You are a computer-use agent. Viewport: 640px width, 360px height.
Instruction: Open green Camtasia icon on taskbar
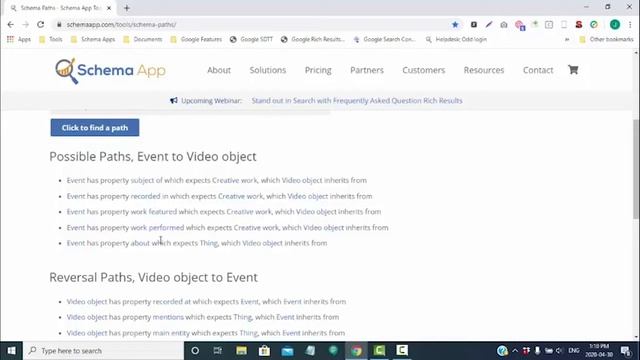point(379,351)
